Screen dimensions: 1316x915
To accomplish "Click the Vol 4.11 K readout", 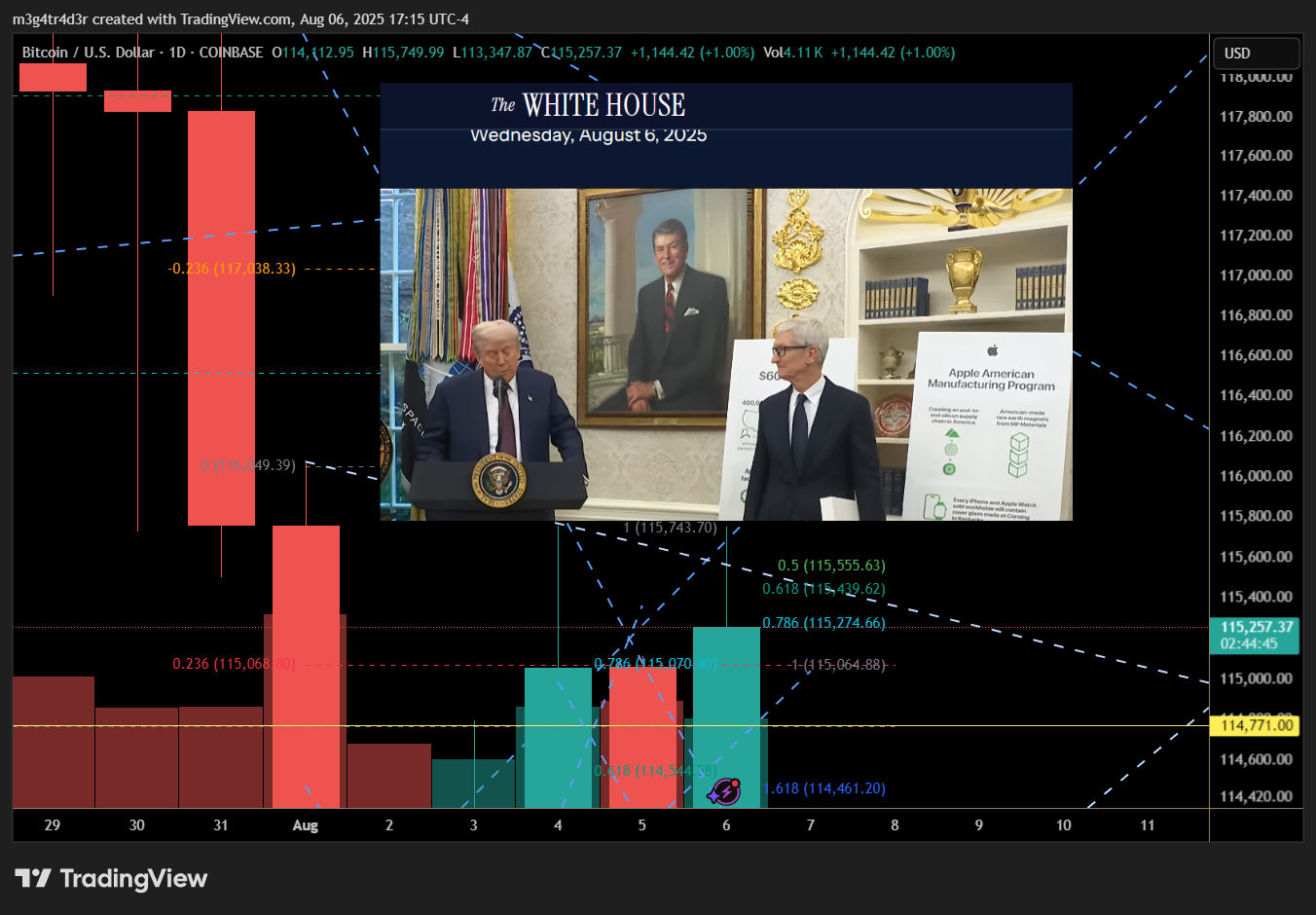I will [x=793, y=53].
